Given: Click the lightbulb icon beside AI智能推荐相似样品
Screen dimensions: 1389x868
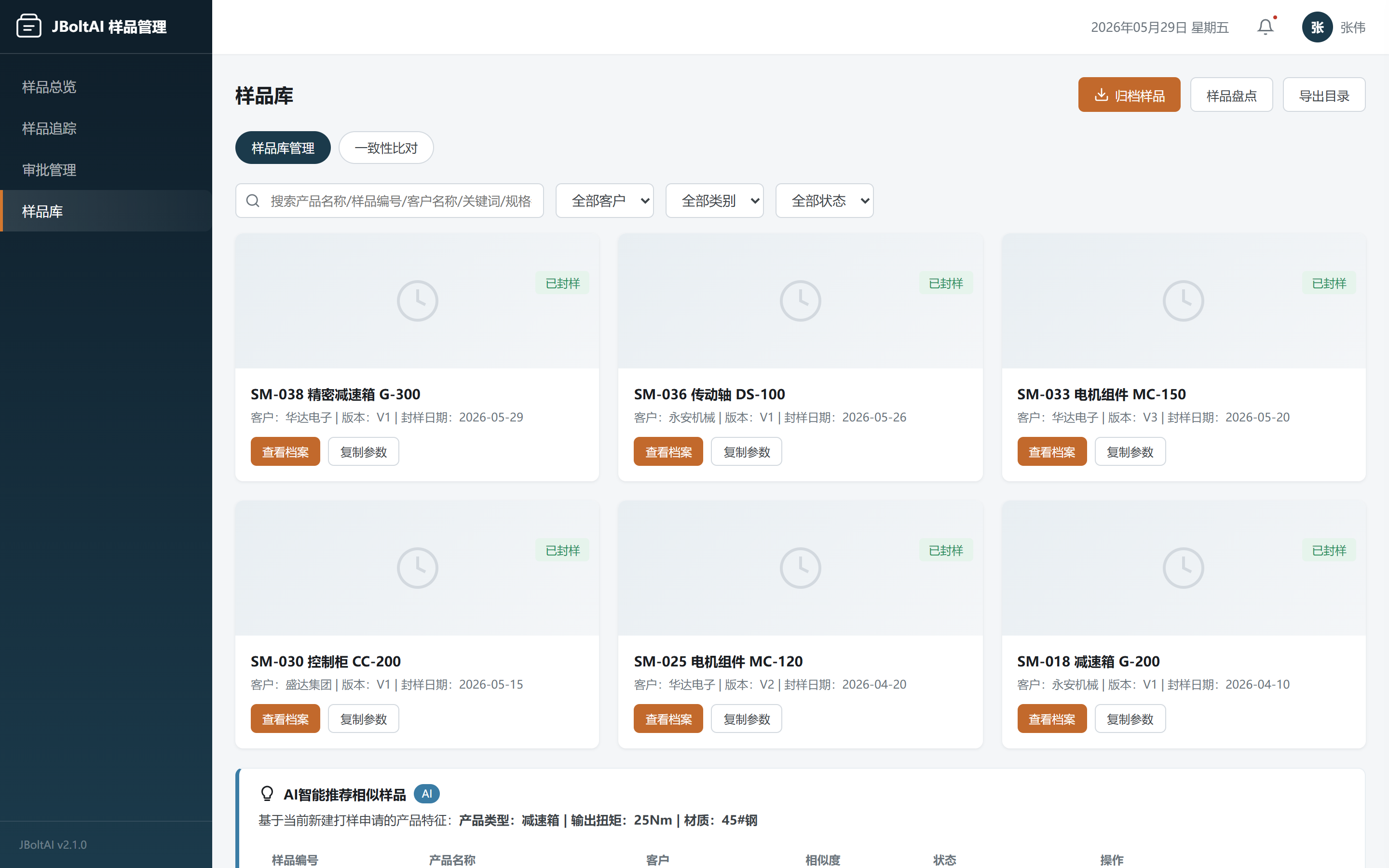Looking at the screenshot, I should coord(267,794).
